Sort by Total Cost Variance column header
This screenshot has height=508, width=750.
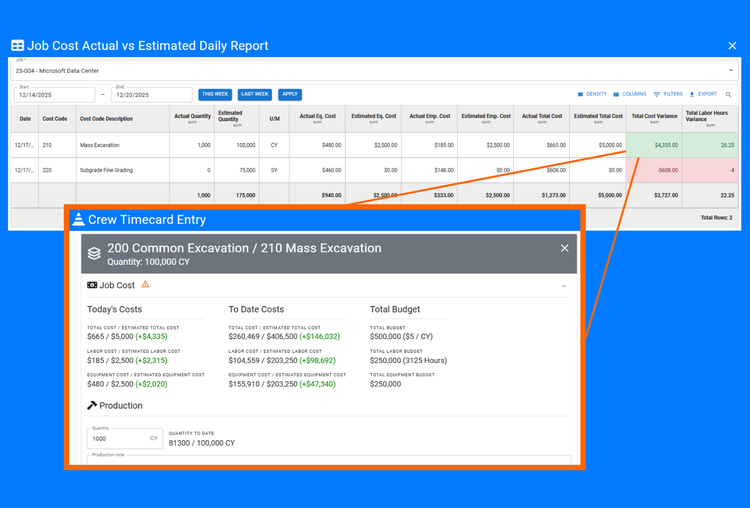(654, 118)
